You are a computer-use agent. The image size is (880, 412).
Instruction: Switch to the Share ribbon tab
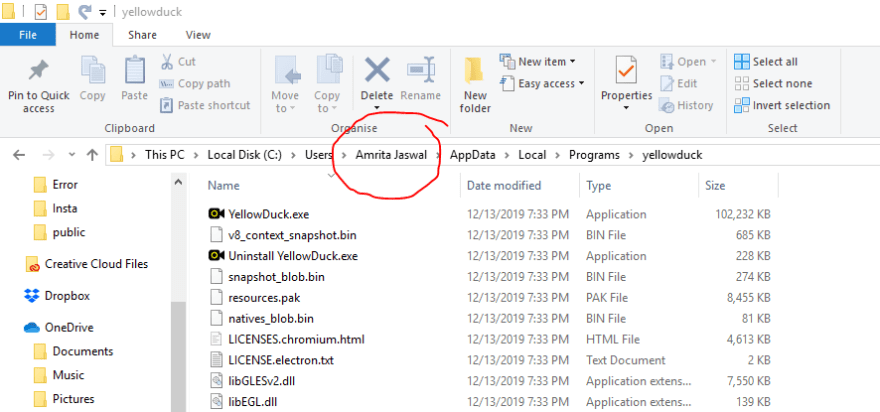[142, 35]
